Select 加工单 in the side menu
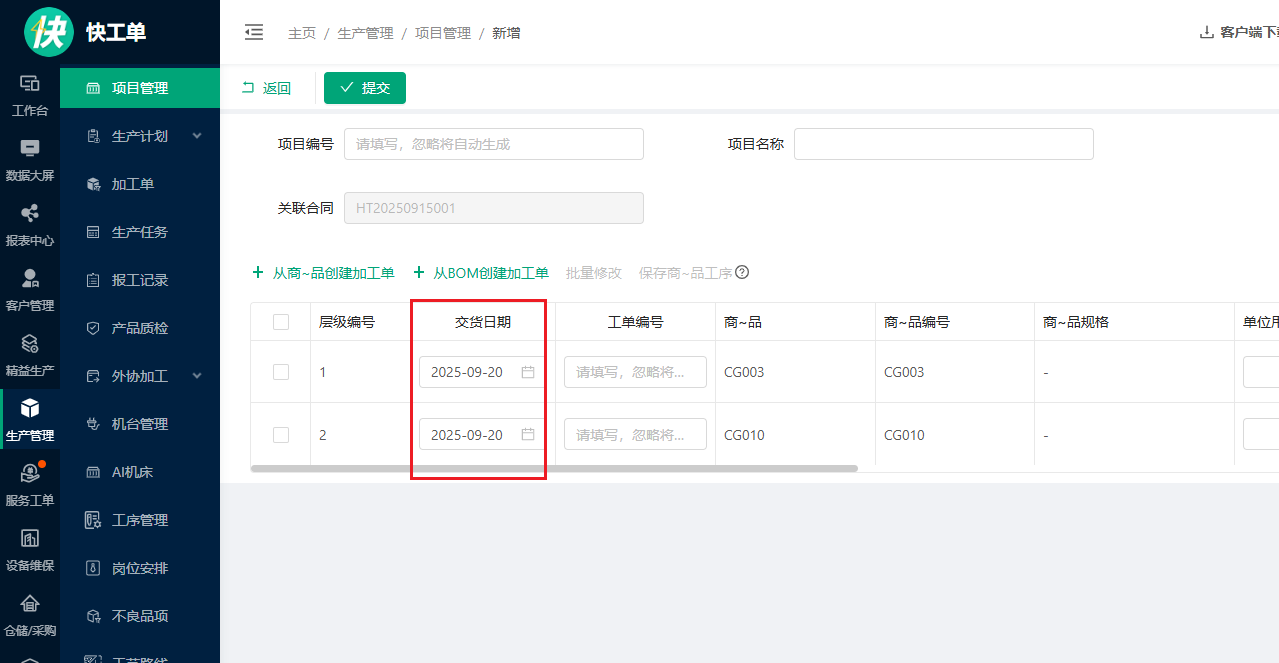Screen dimensions: 1279x663 (x=132, y=184)
